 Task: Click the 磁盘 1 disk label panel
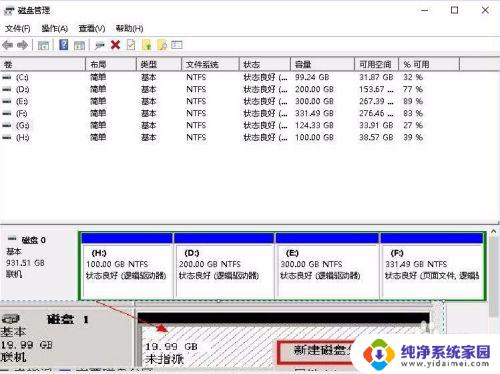(67, 337)
